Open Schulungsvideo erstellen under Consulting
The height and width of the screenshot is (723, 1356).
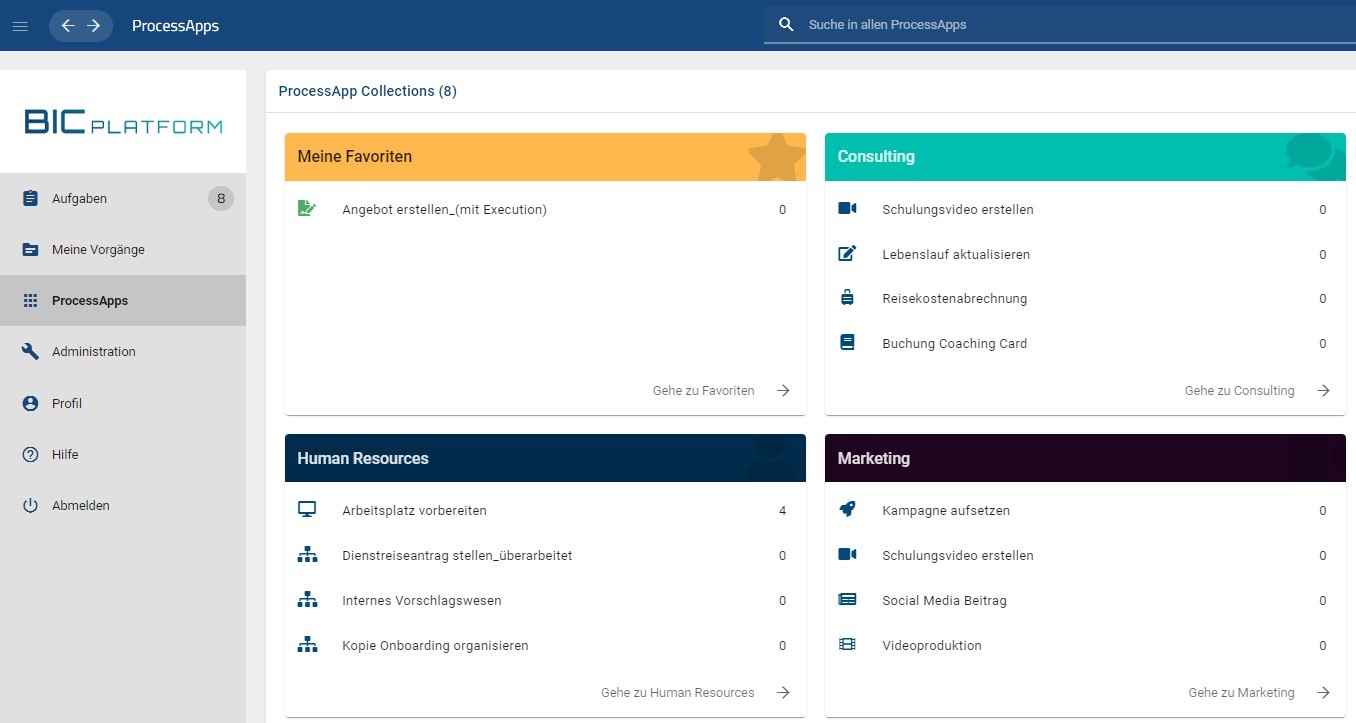click(x=958, y=210)
